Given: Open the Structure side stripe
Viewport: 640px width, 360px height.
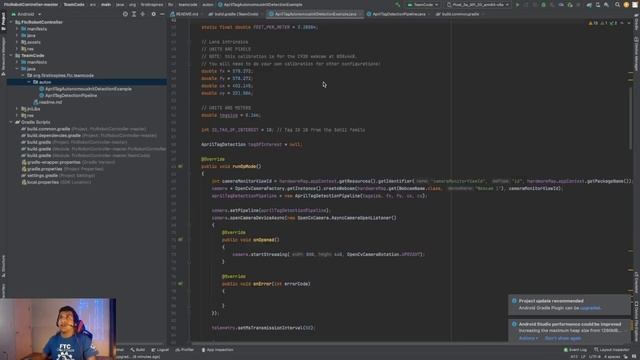Looking at the screenshot, I should pos(3,266).
